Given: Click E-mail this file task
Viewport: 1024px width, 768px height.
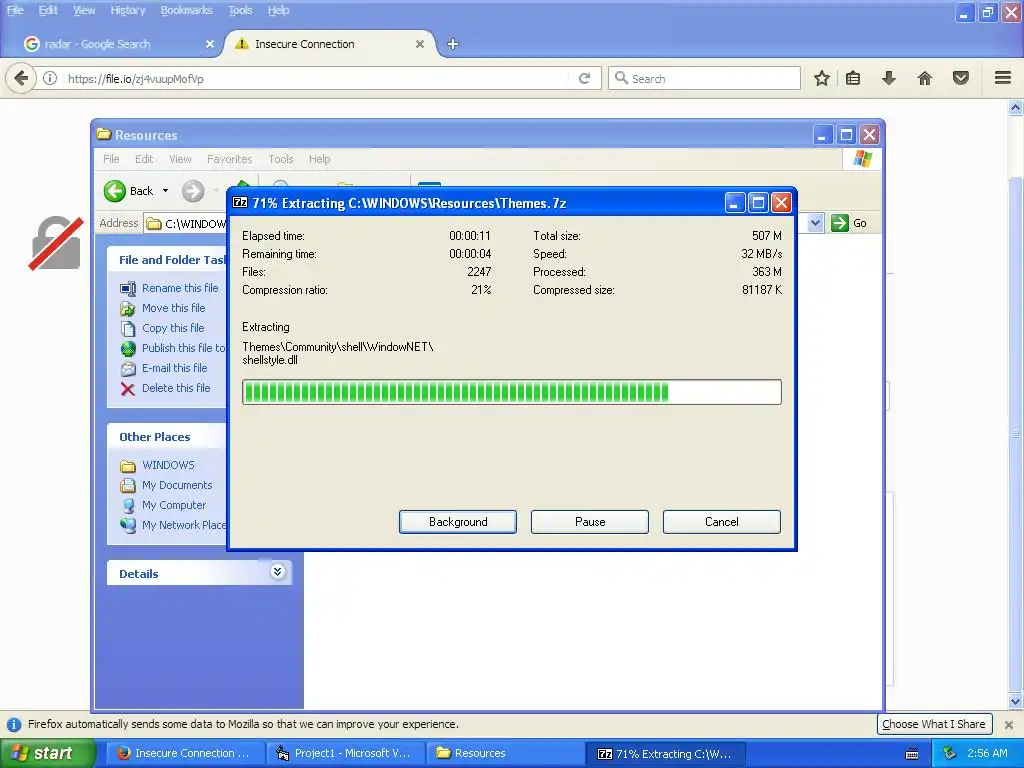Looking at the screenshot, I should [x=174, y=368].
